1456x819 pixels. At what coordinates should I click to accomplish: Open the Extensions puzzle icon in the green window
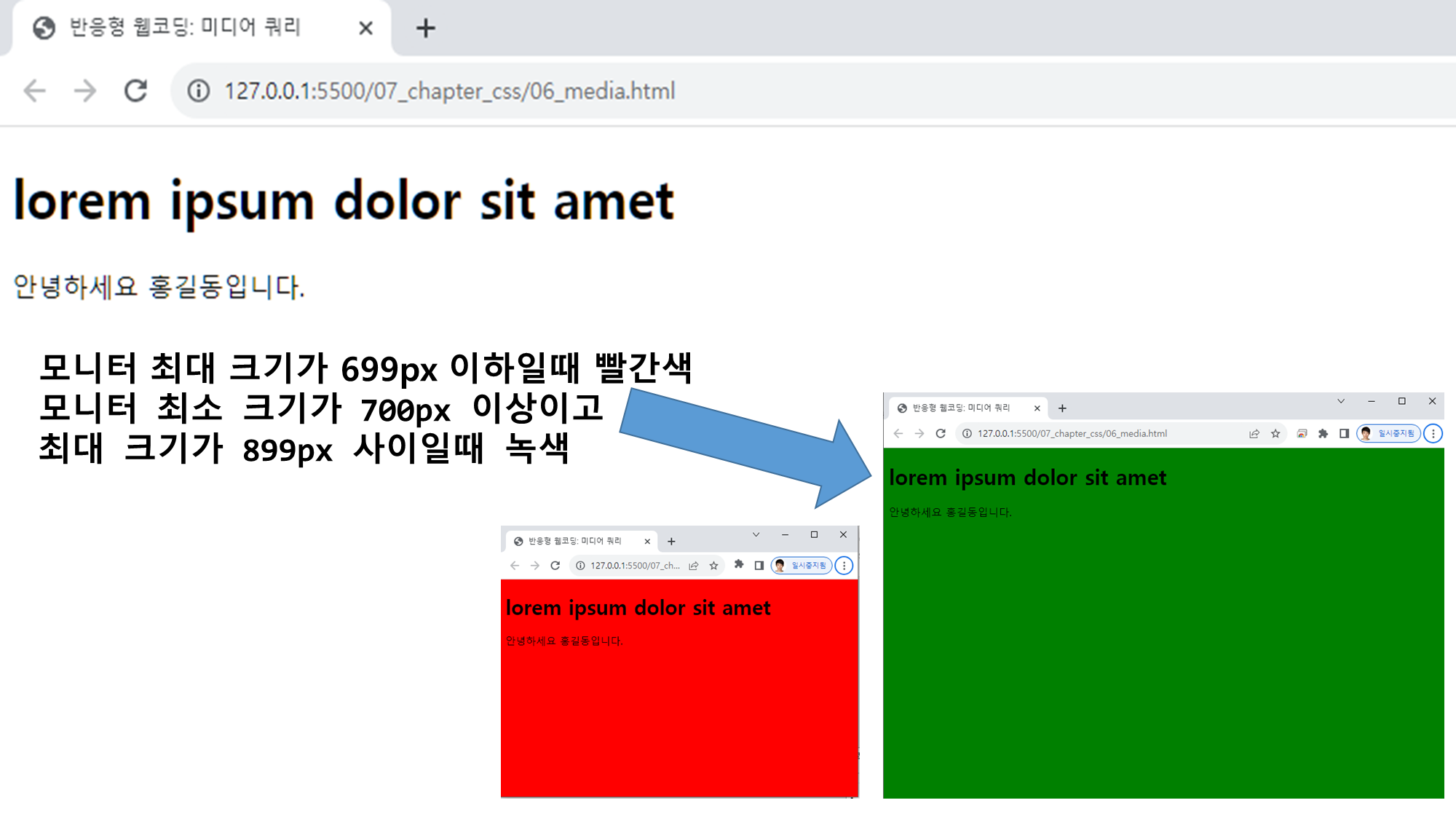tap(1323, 434)
